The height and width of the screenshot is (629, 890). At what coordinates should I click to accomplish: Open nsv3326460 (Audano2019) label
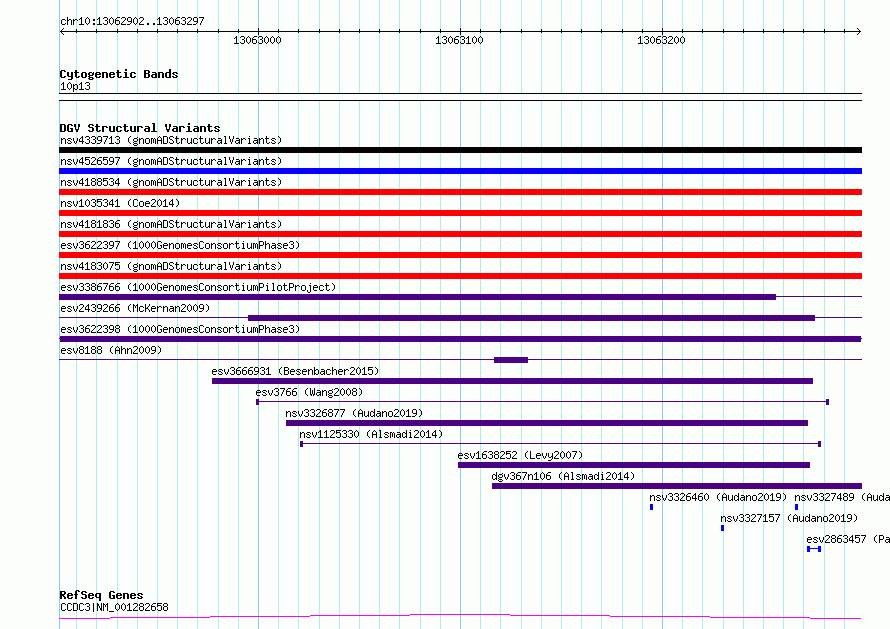(718, 497)
